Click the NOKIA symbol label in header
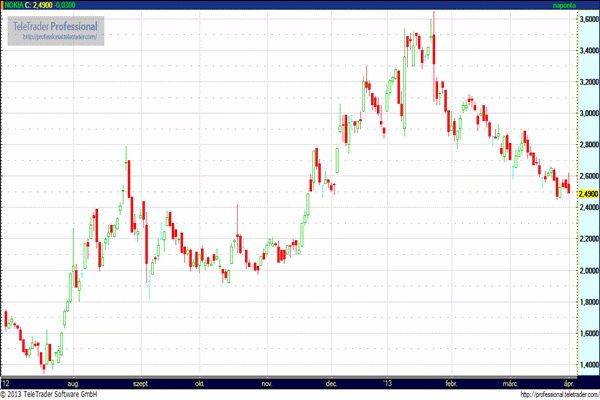 point(12,5)
